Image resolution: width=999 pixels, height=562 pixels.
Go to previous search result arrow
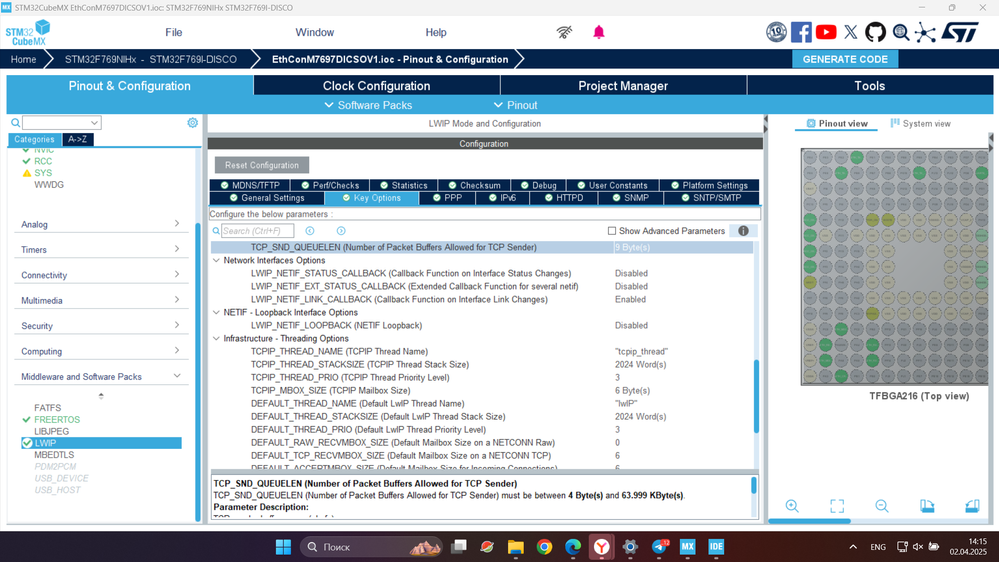(x=310, y=231)
